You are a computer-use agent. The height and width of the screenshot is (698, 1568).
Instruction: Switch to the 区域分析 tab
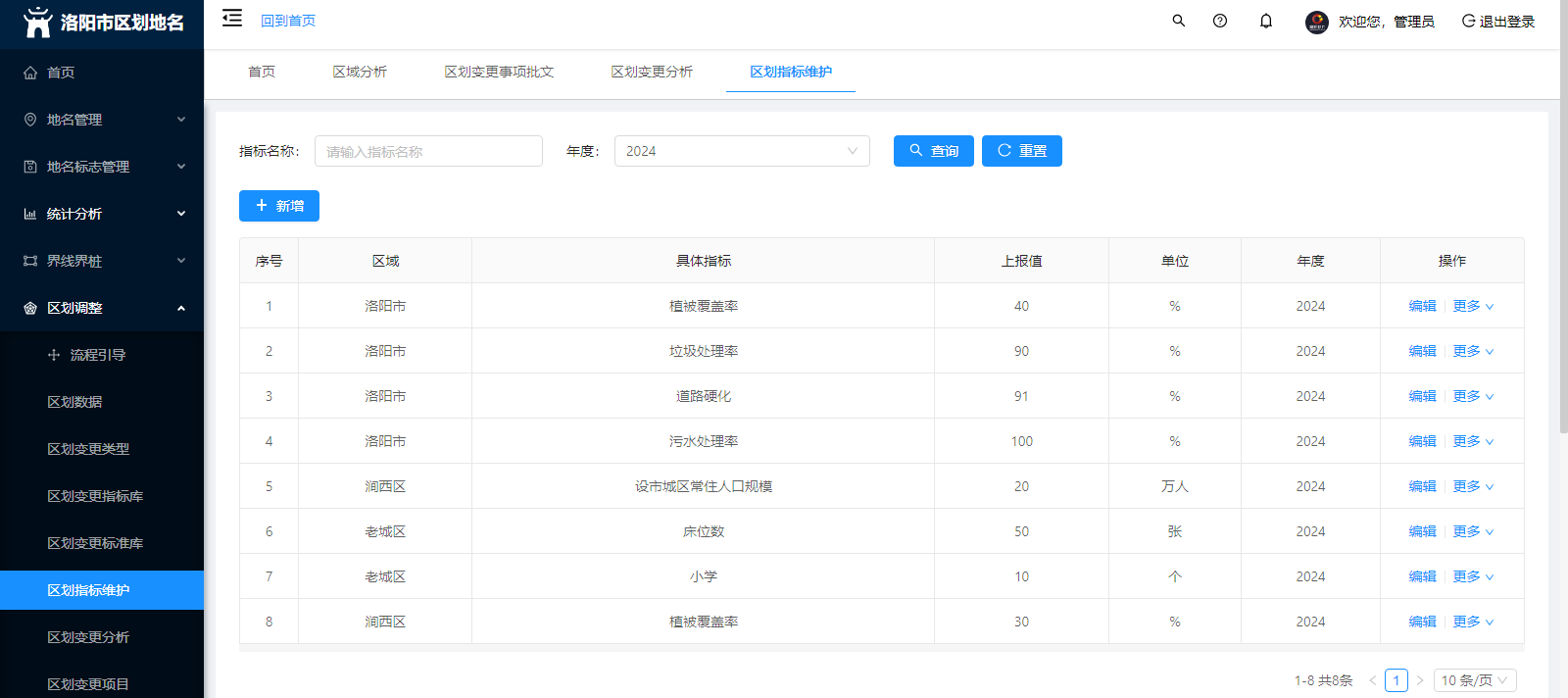[360, 72]
